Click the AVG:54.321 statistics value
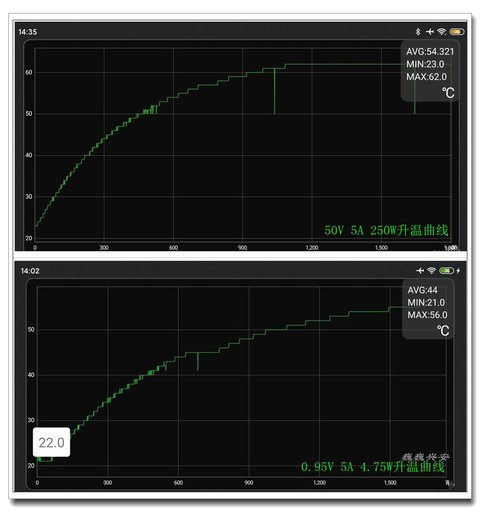Image resolution: width=480 pixels, height=512 pixels. click(x=430, y=52)
